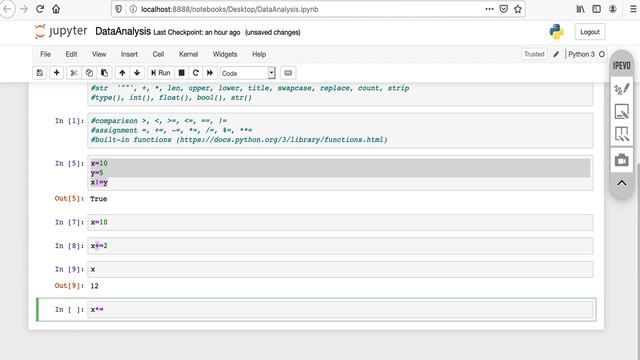This screenshot has width=640, height=360.
Task: Click the IPEVO annotation panel logo
Action: click(621, 65)
